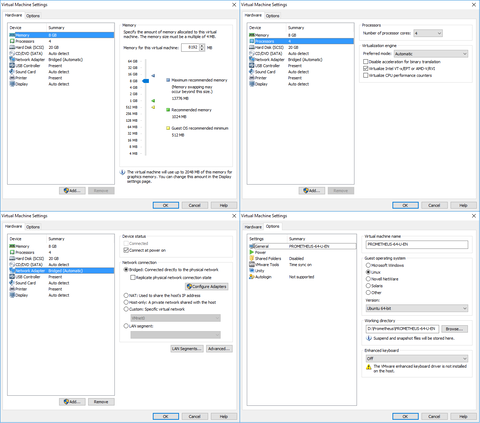Select the Hard Disk icon in Network Adapter window
The width and height of the screenshot is (480, 423).
pyautogui.click(x=12, y=258)
